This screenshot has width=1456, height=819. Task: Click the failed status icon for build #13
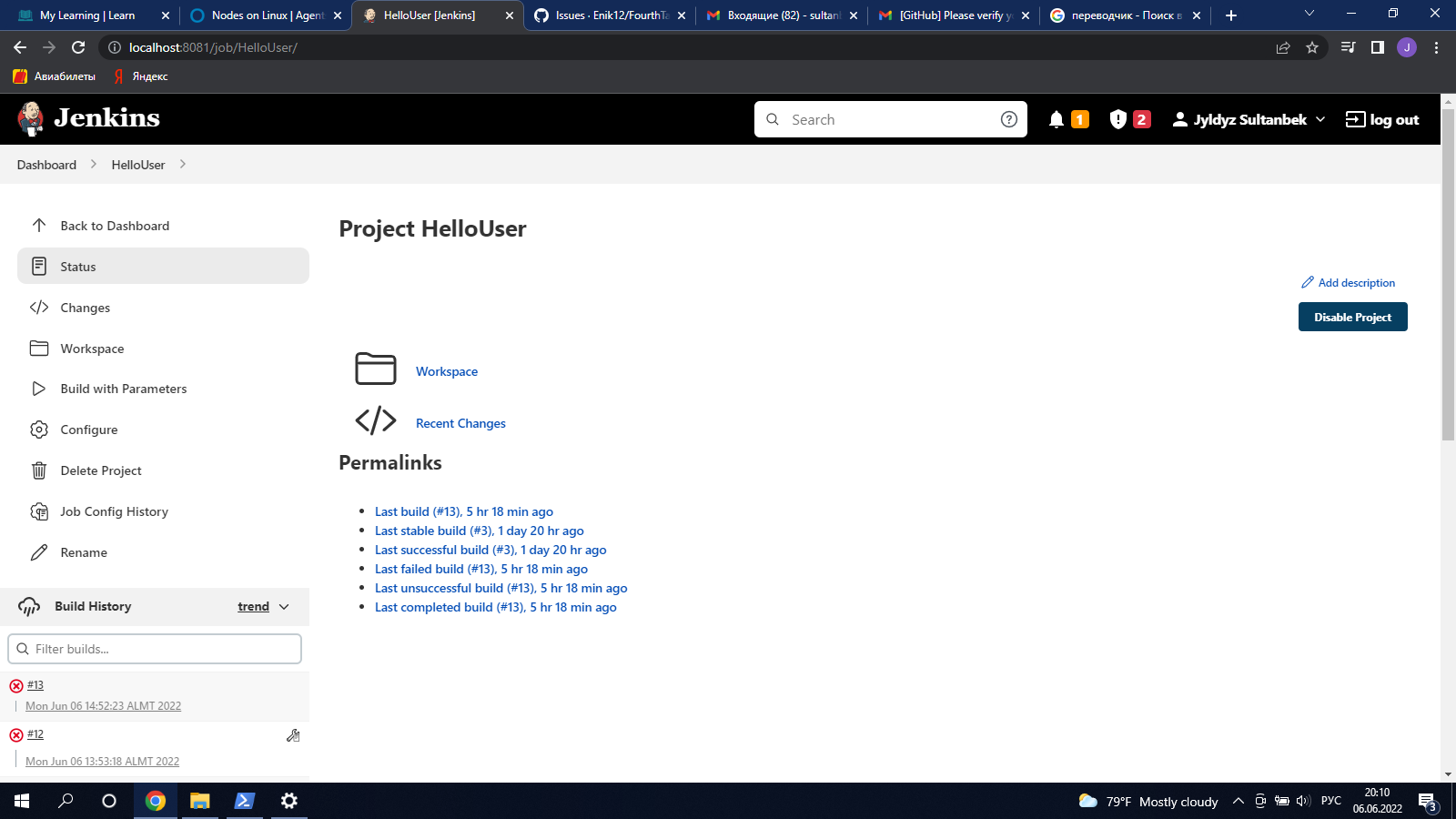coord(16,686)
